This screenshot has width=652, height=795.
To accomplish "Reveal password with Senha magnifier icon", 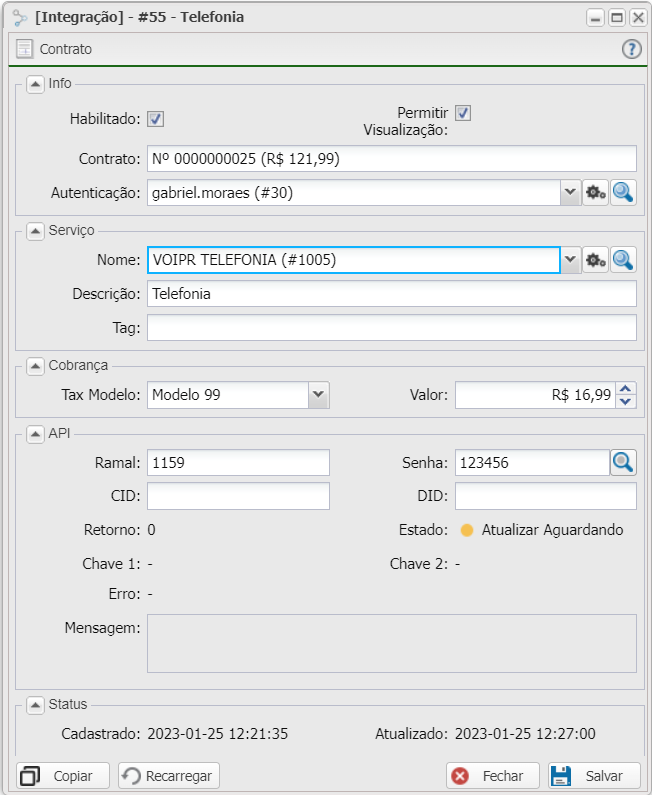I will tap(623, 462).
